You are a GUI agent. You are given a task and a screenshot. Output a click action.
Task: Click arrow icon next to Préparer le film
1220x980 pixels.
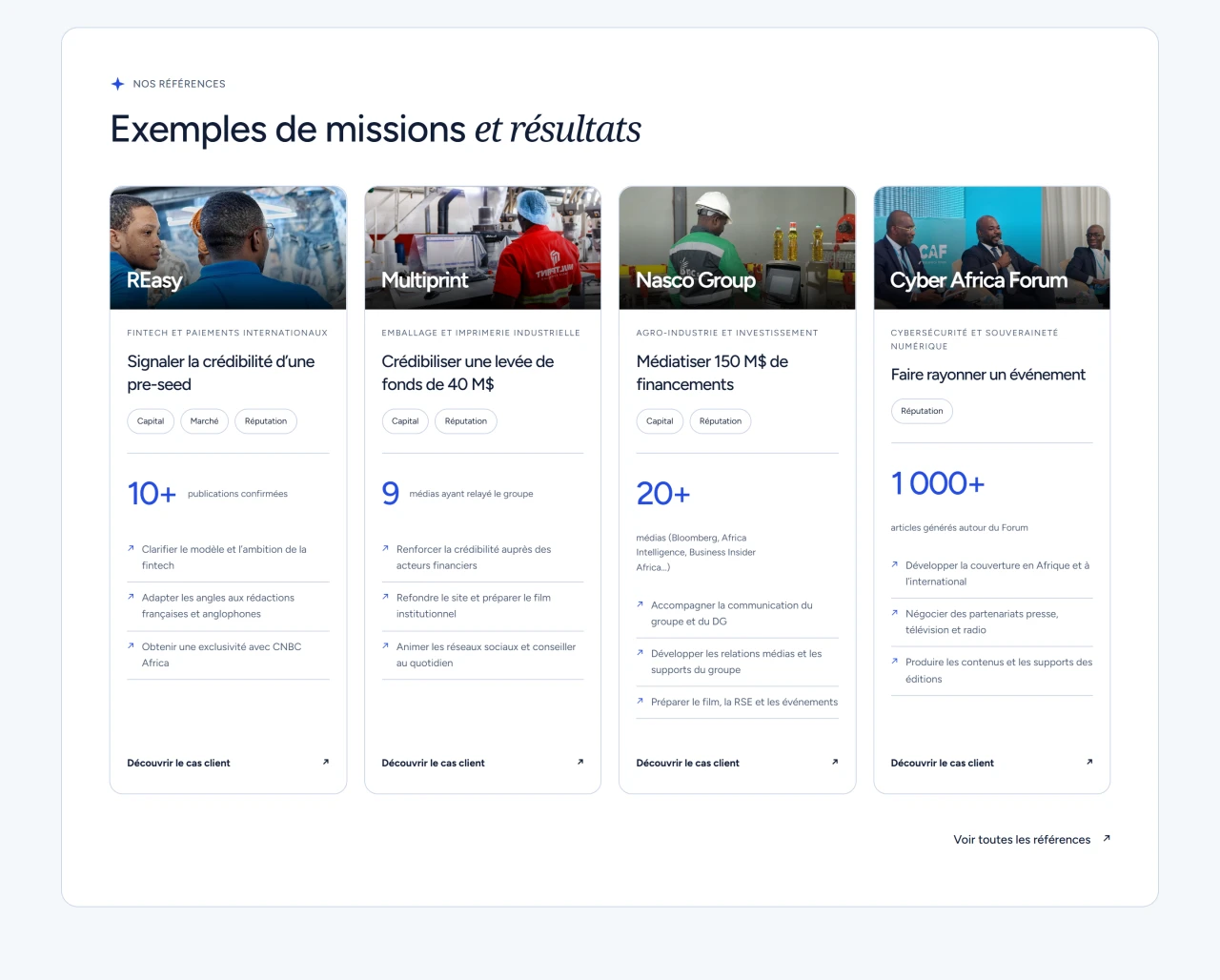(640, 701)
